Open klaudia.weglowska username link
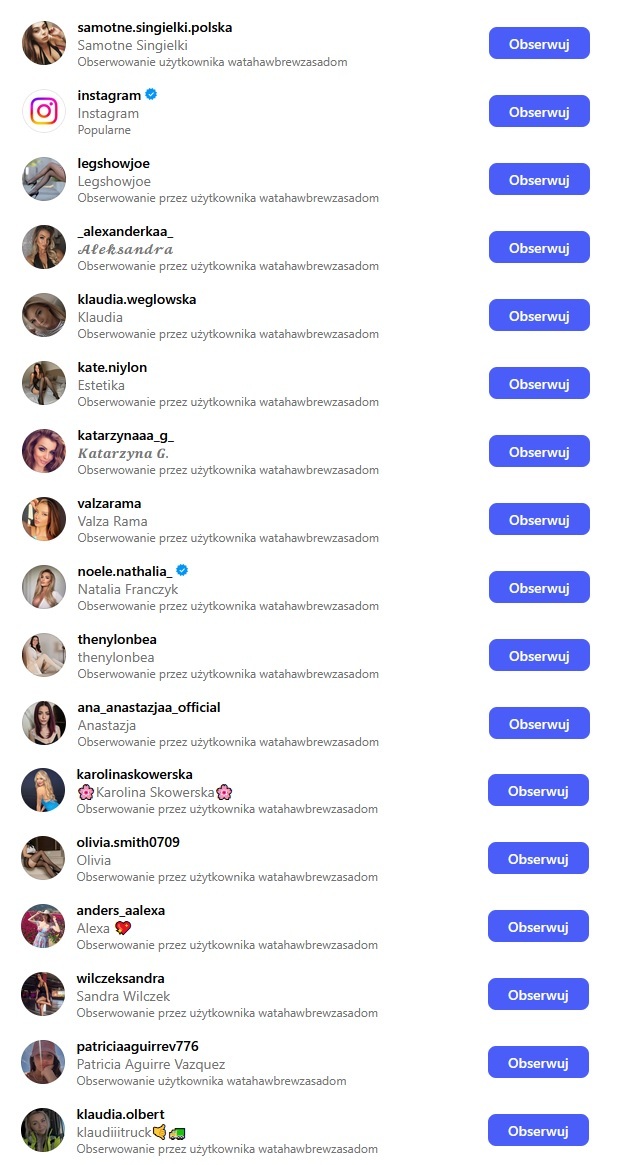The width and height of the screenshot is (620, 1165). tap(137, 299)
